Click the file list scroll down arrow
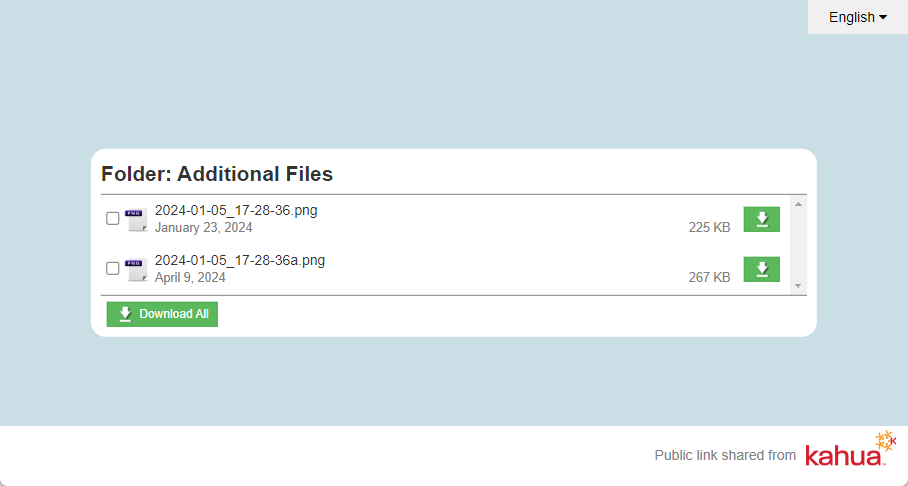Viewport: 908px width, 486px height. pyautogui.click(x=798, y=286)
